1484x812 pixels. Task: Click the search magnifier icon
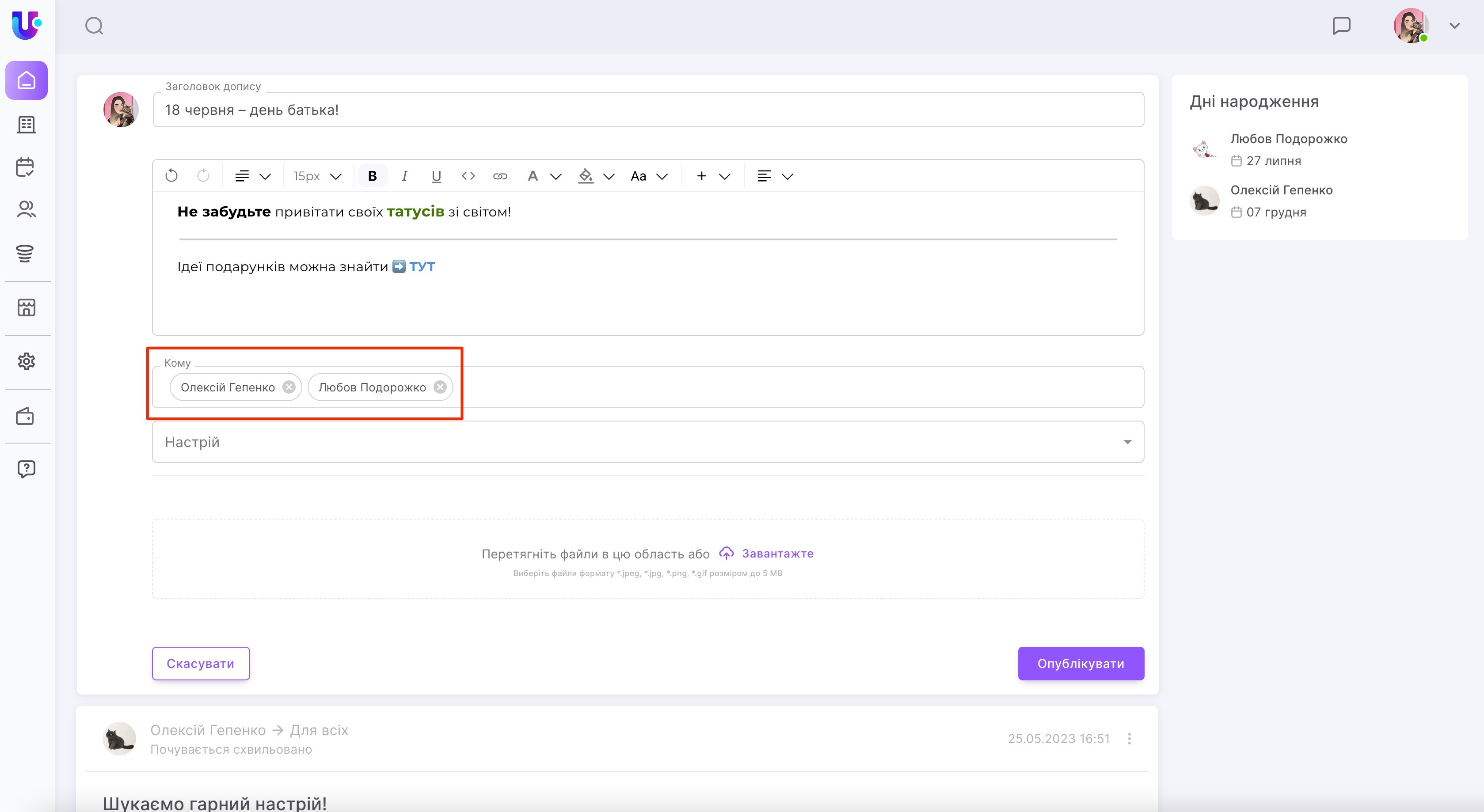pyautogui.click(x=94, y=26)
